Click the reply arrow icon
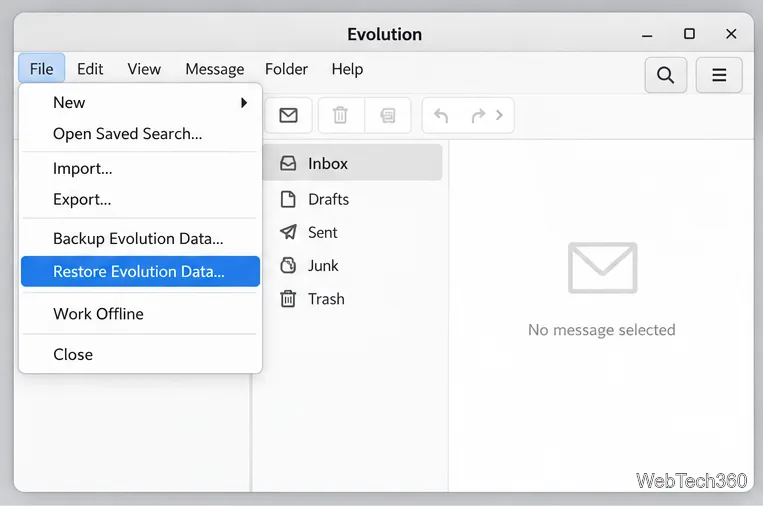 pyautogui.click(x=441, y=115)
